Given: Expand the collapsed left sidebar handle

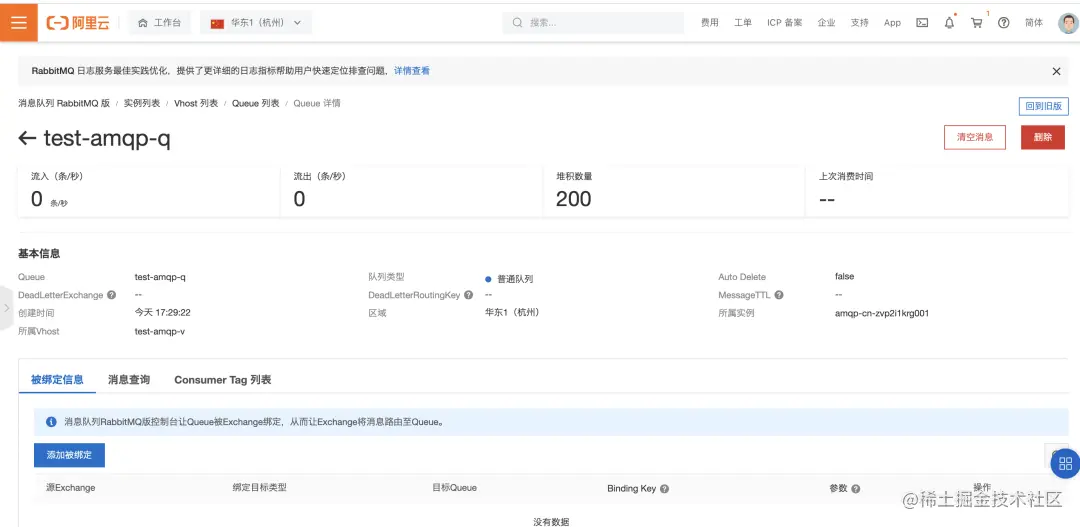Looking at the screenshot, I should click(6, 308).
